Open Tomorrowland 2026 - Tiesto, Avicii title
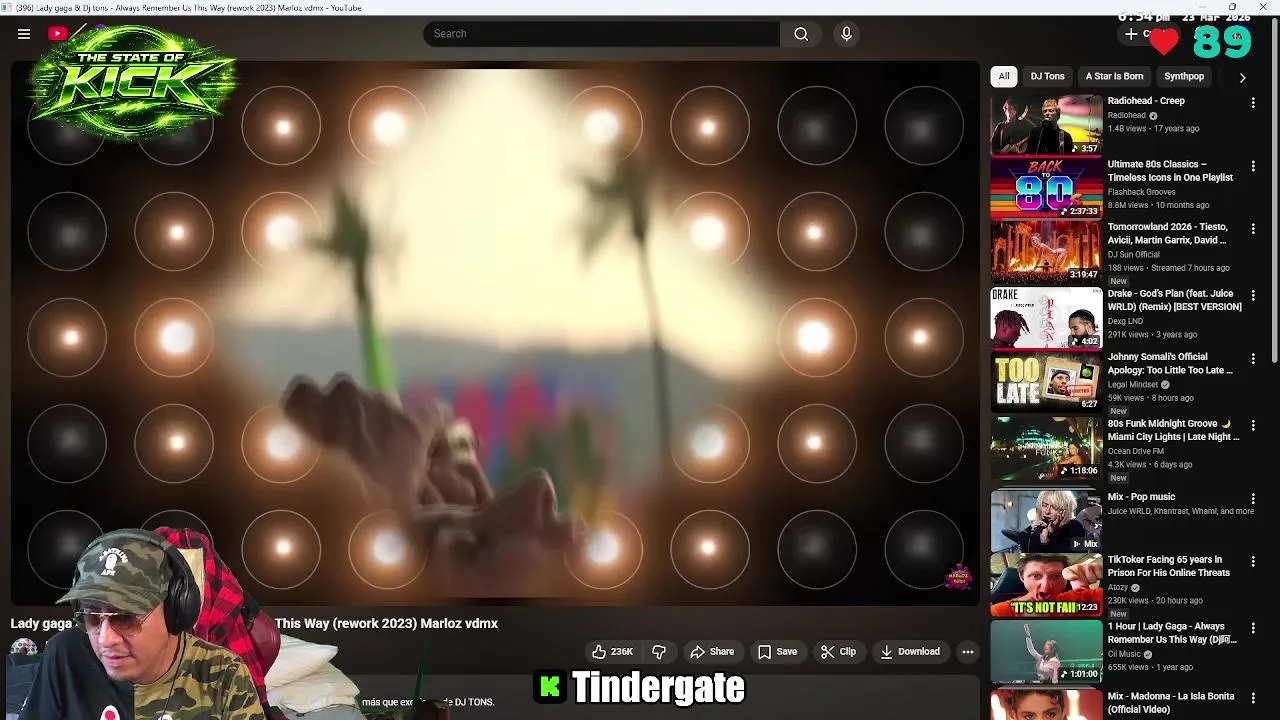1280x720 pixels. [x=1168, y=234]
